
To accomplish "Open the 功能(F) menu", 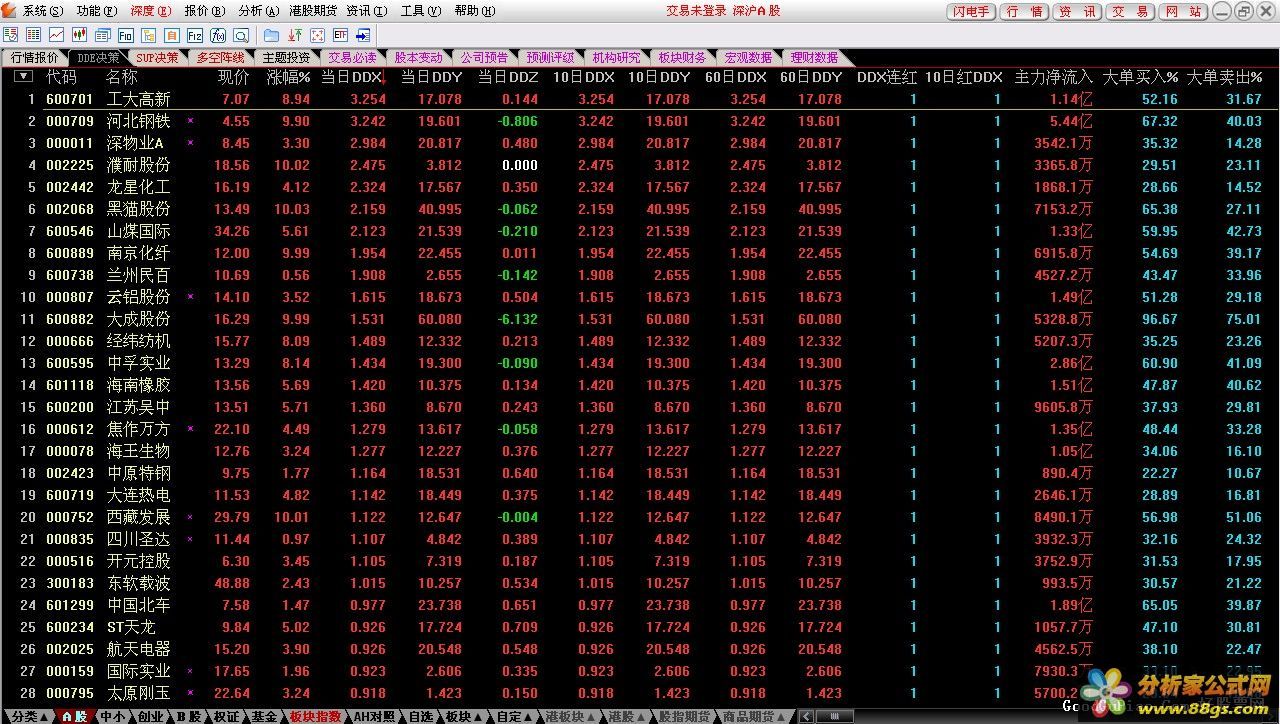I will point(96,11).
